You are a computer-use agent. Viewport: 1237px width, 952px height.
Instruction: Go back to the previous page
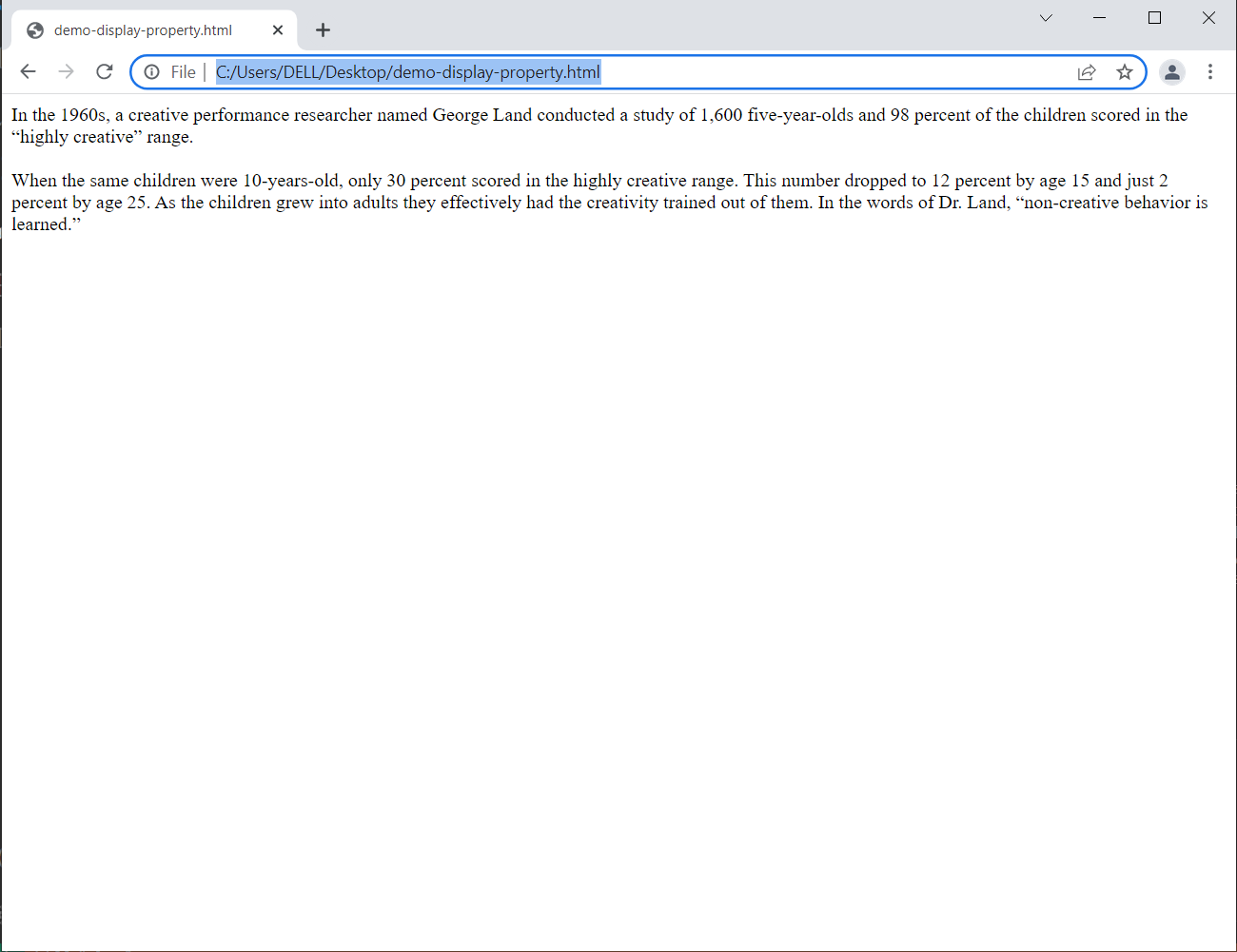(28, 71)
